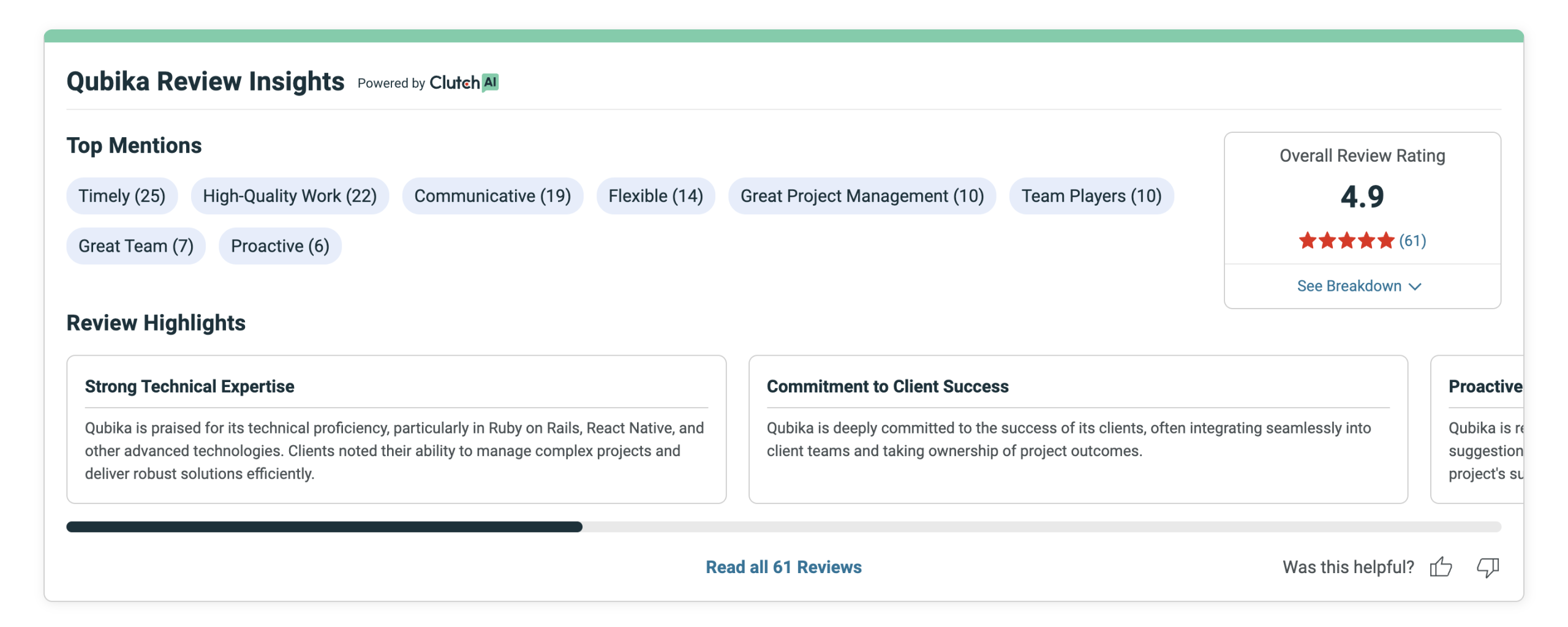The width and height of the screenshot is (1568, 627).
Task: Select the Communicative (19) mention tag
Action: (x=492, y=196)
